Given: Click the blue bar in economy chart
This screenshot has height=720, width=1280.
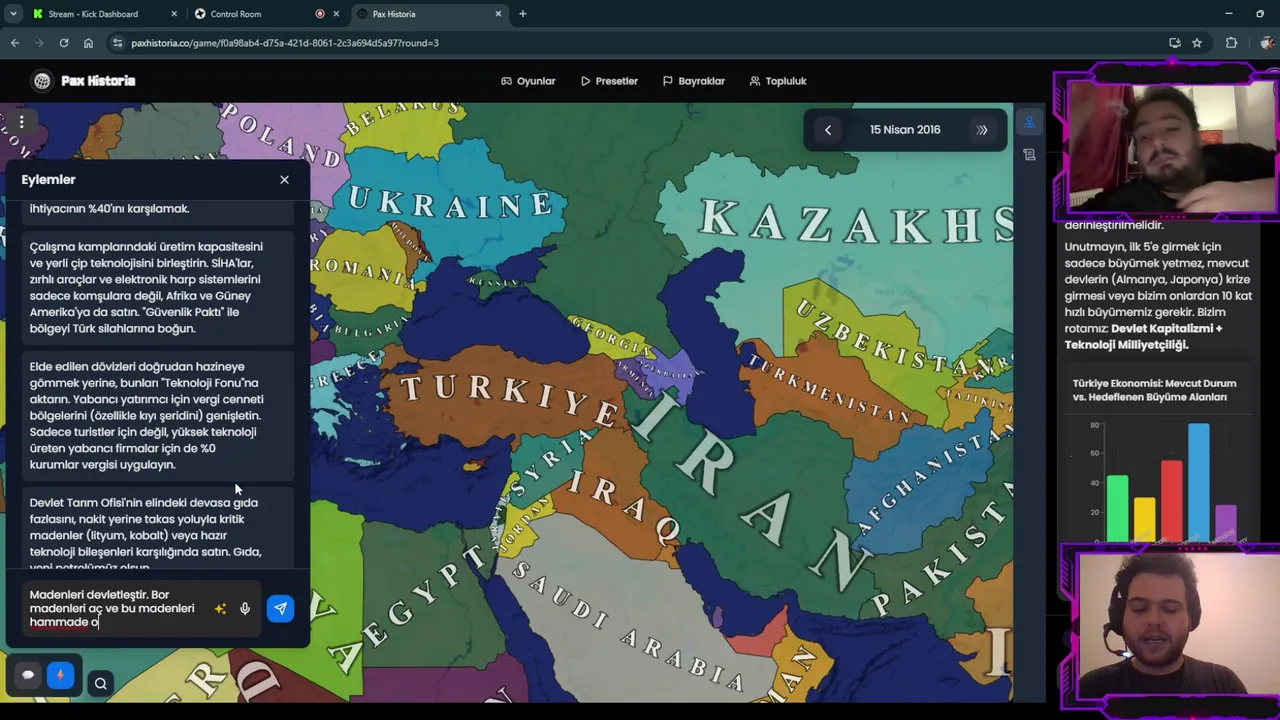Looking at the screenshot, I should 1198,482.
